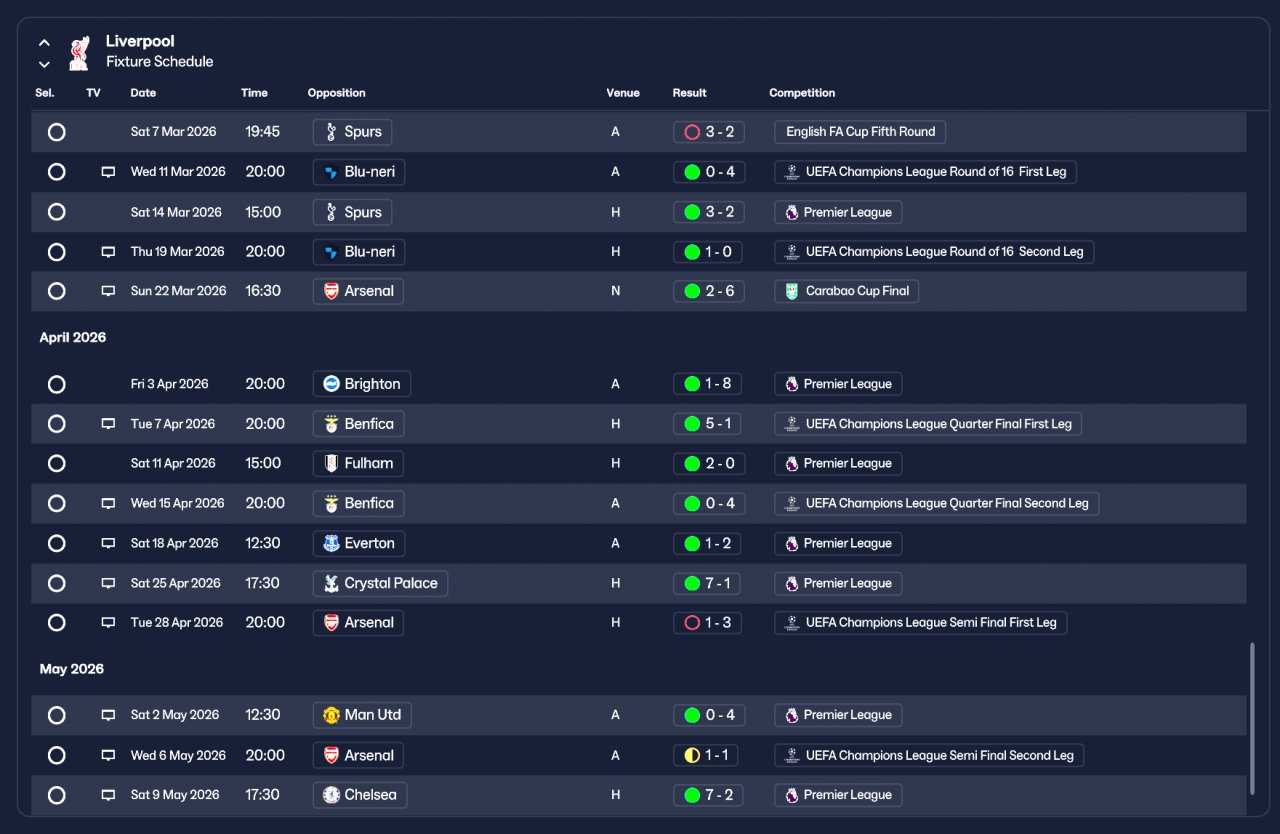The height and width of the screenshot is (834, 1280).
Task: Select the radio button for the Sat 2 May Man Utd match
Action: (x=57, y=715)
